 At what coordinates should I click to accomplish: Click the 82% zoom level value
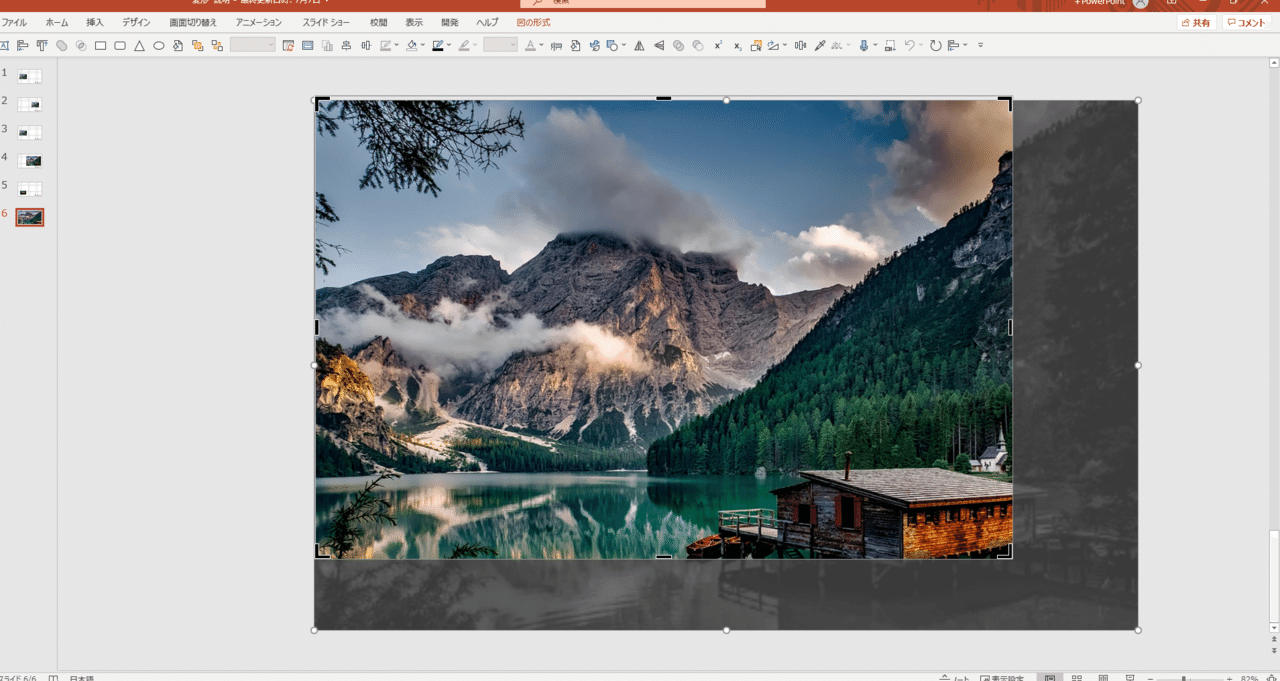click(1249, 678)
